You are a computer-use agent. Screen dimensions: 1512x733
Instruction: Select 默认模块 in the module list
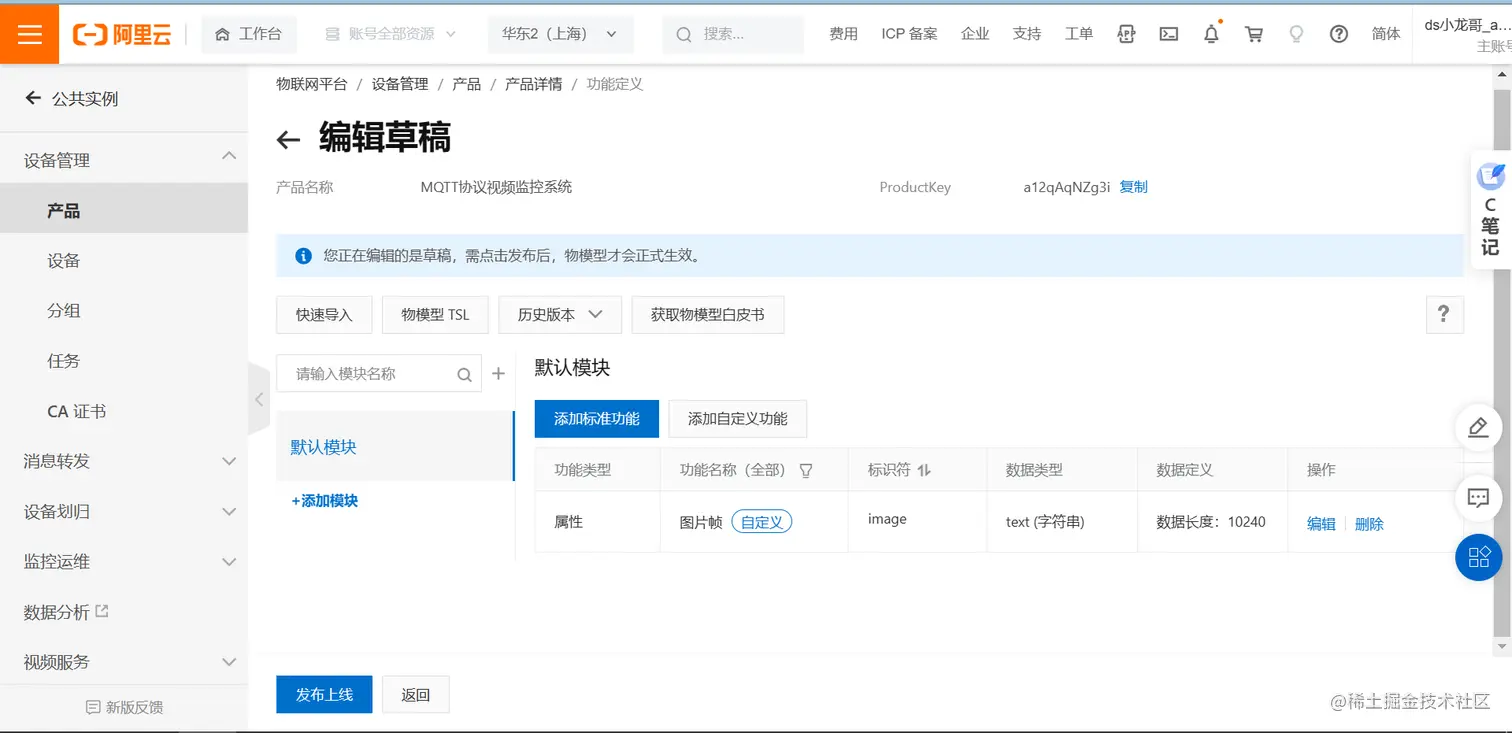coord(395,447)
